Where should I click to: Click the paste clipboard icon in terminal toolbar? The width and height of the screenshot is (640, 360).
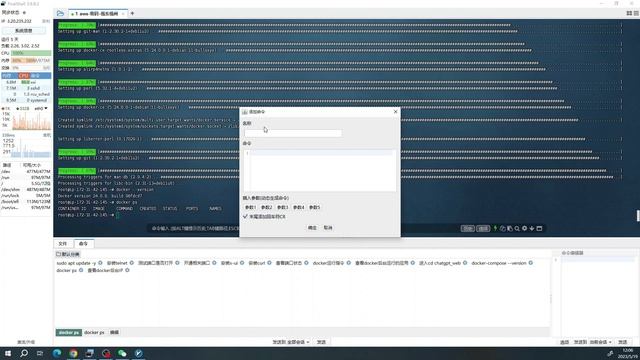pyautogui.click(x=510, y=229)
